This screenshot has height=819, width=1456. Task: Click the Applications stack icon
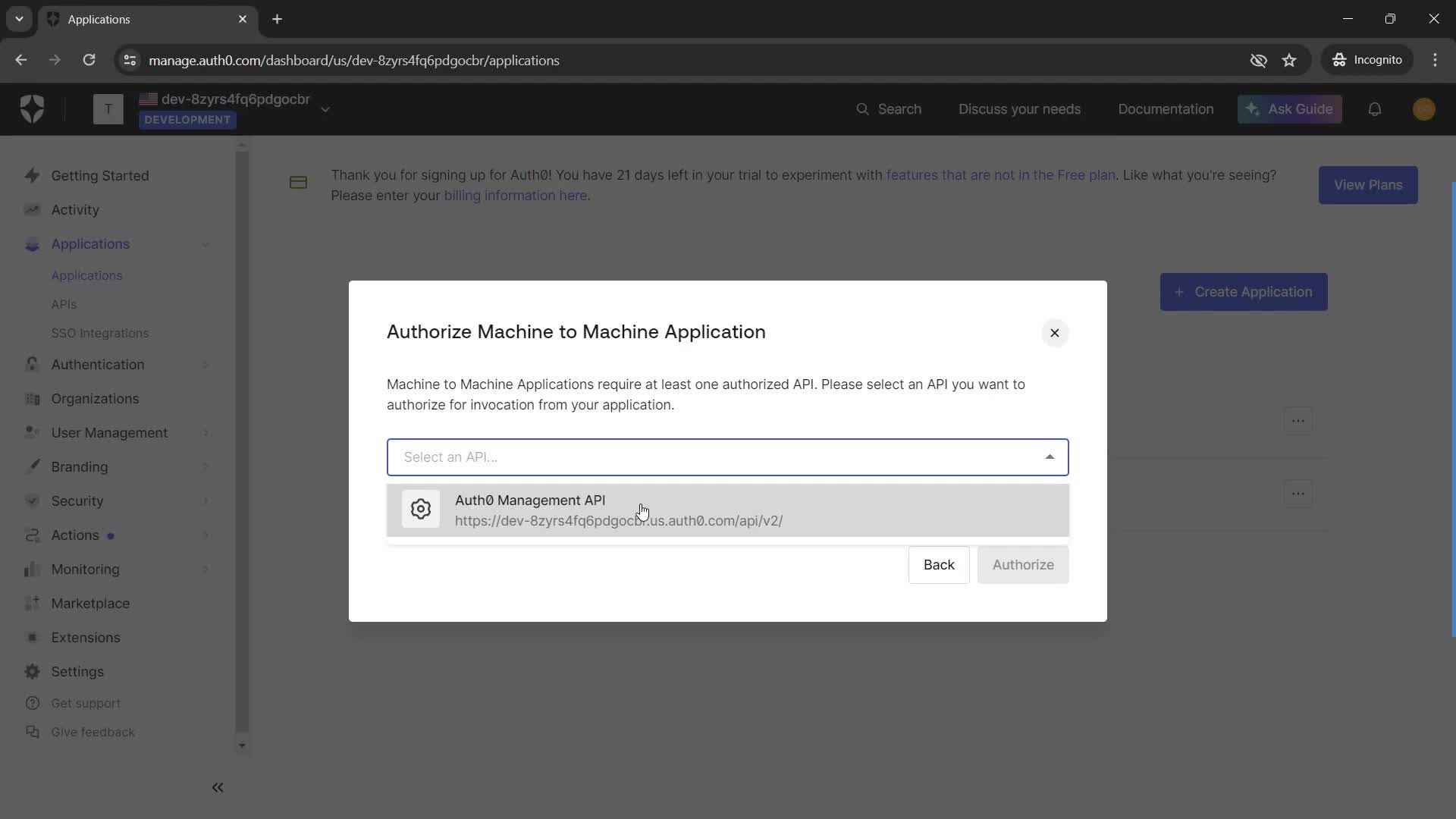[x=32, y=244]
